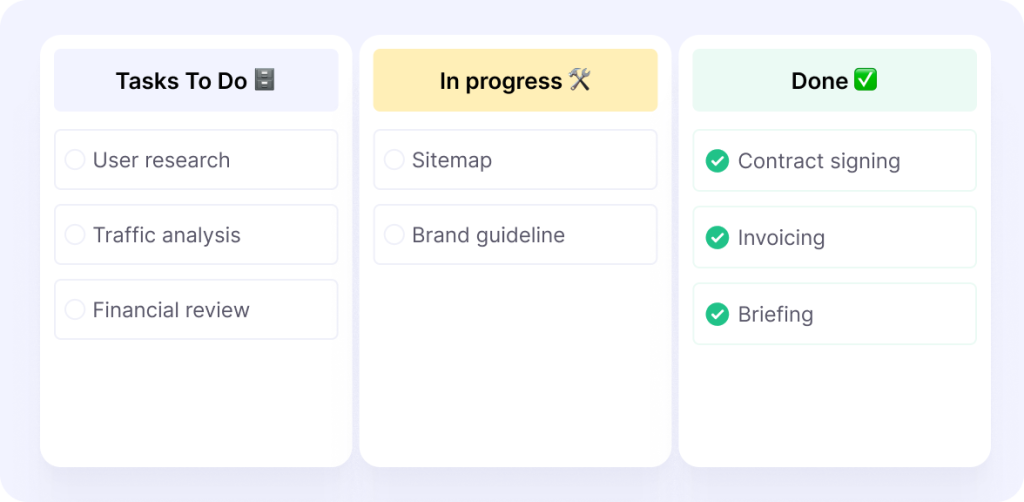Image resolution: width=1024 pixels, height=502 pixels.
Task: Click the green check mark emoji beside Done
Action: coord(866,80)
